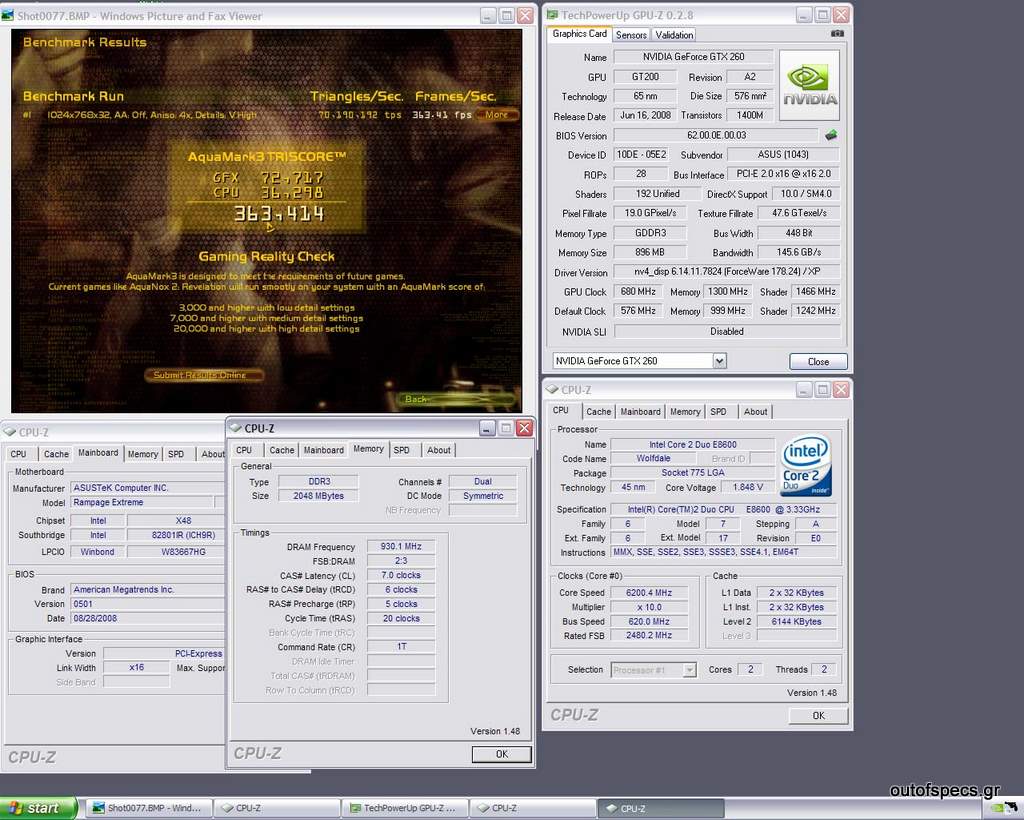Click the NVIDIA icon in the system tray
The width and height of the screenshot is (1024, 820).
tap(997, 808)
